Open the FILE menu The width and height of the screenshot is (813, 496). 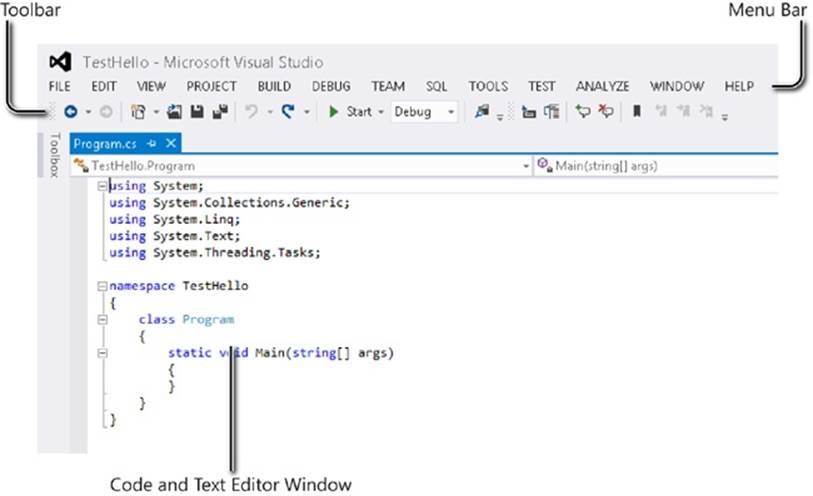coord(60,86)
